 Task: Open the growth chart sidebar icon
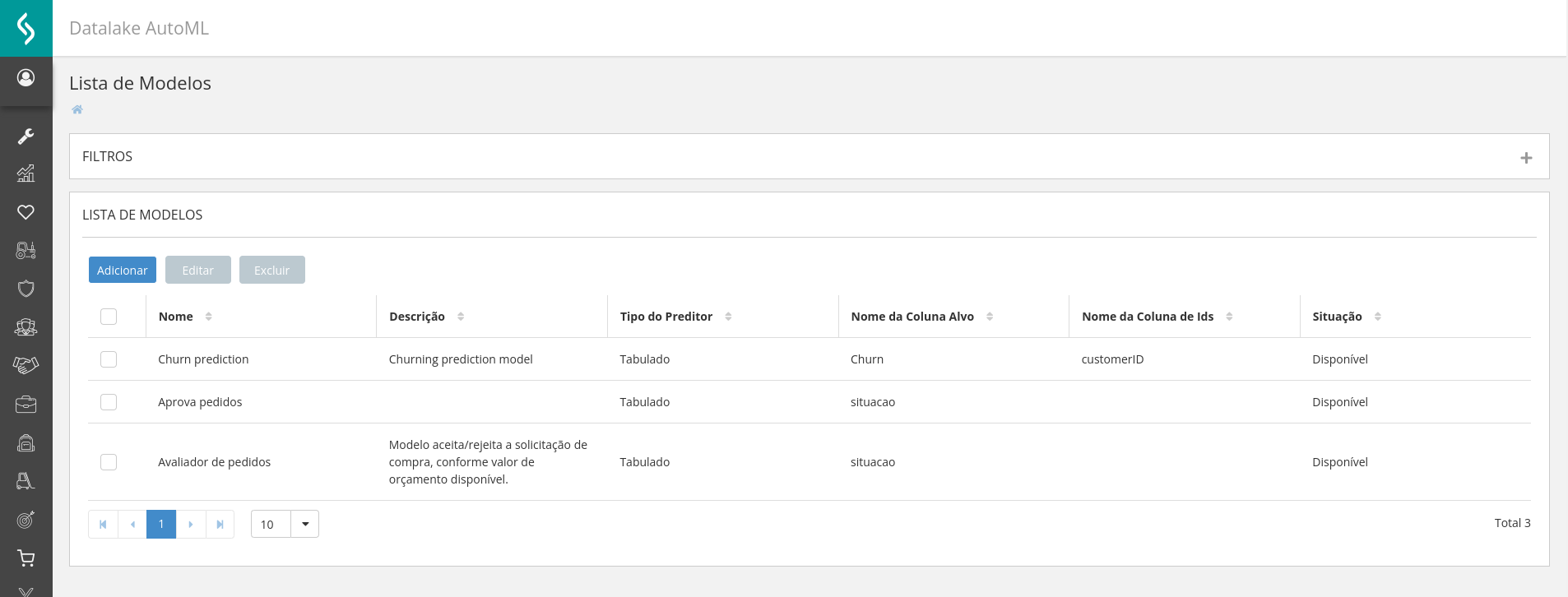tap(26, 174)
